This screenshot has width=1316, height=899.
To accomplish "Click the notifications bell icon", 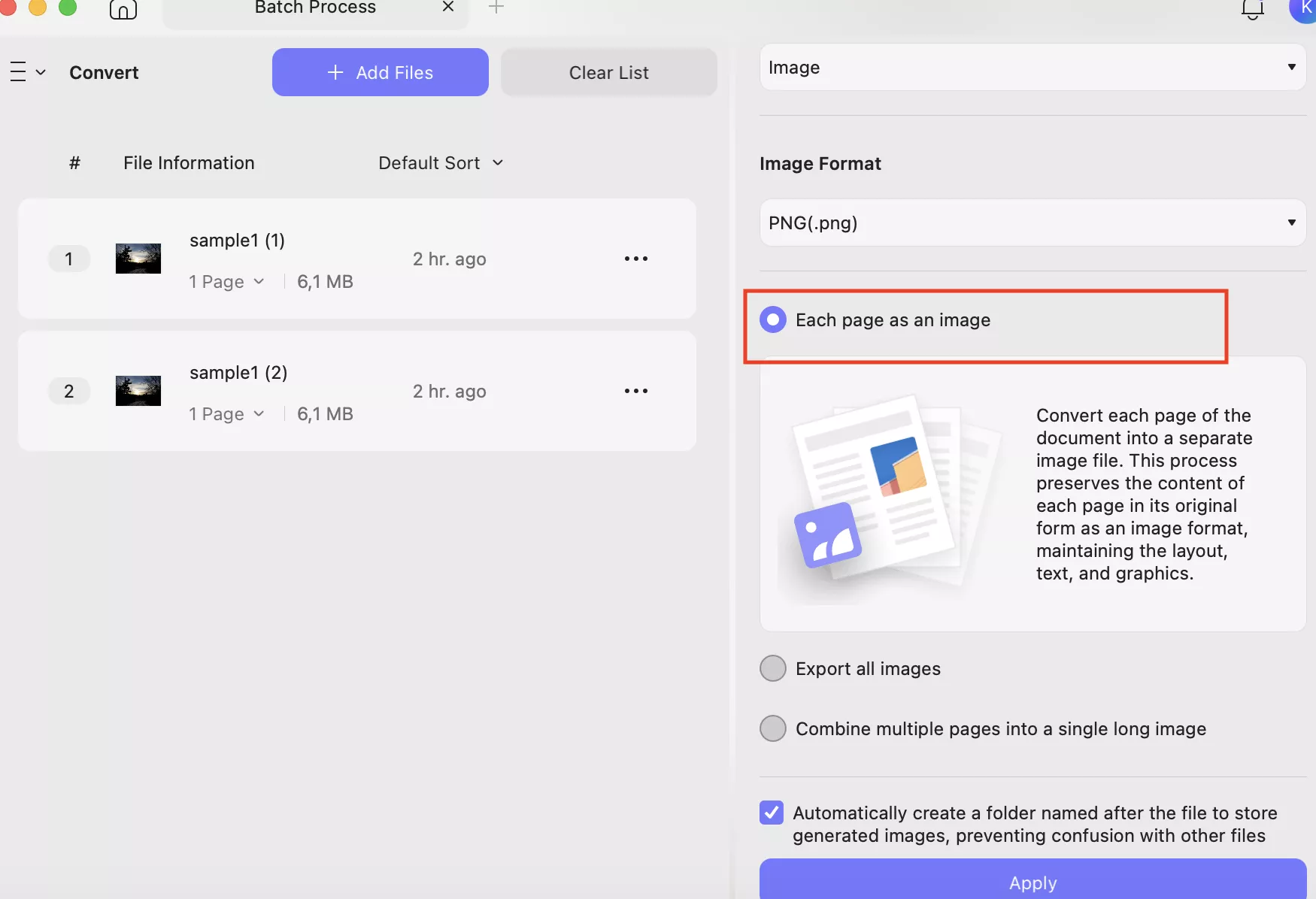I will tap(1252, 10).
